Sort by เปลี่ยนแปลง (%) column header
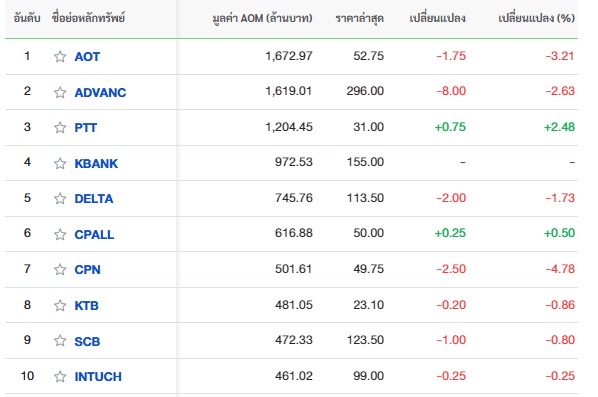Screen dimensions: 598x397 click(537, 18)
